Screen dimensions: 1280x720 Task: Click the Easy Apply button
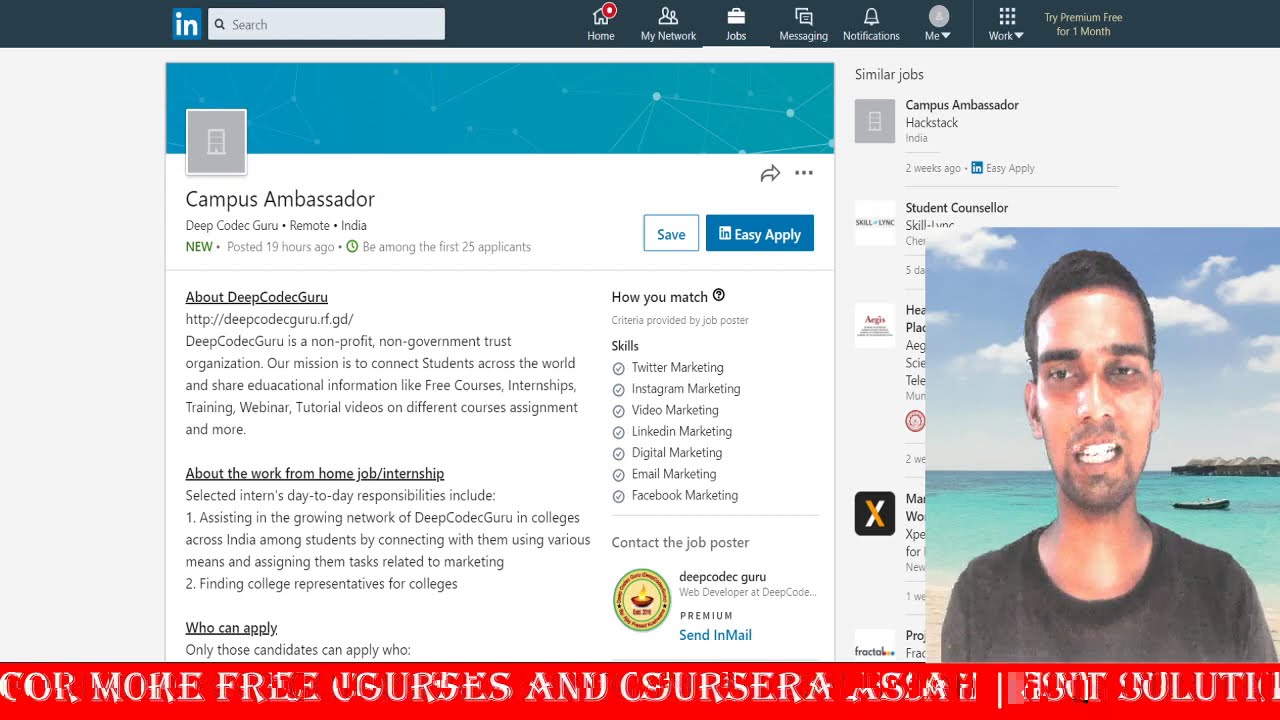tap(760, 233)
